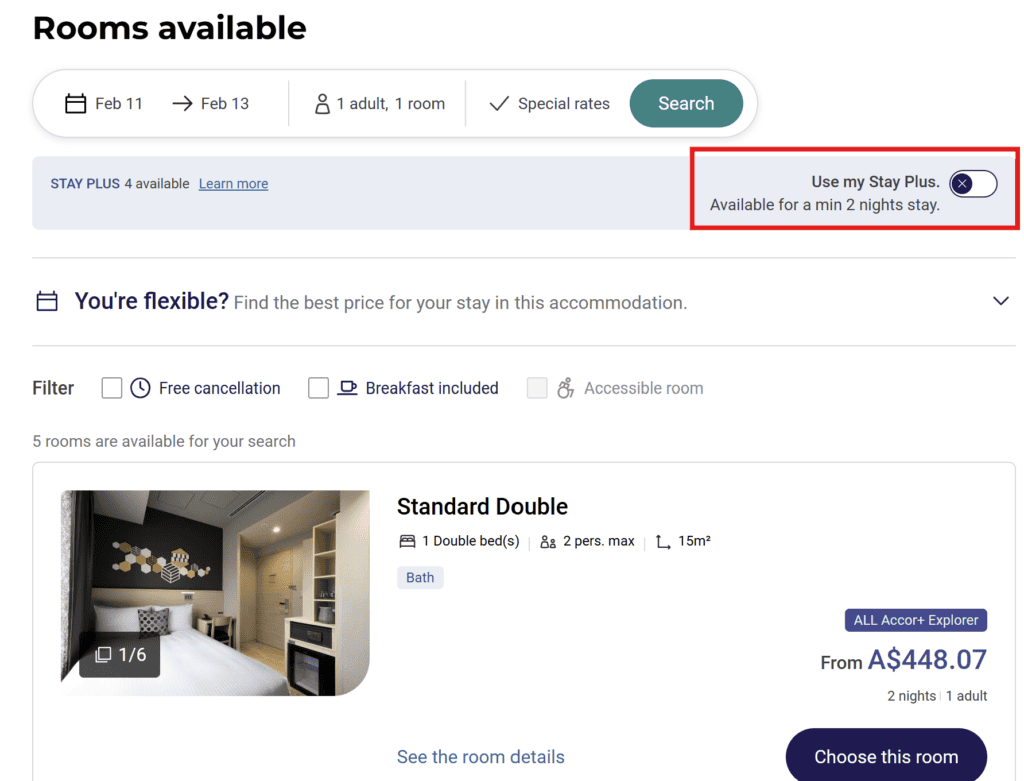
Task: Click the checkmark icon beside Special rates
Action: point(499,103)
